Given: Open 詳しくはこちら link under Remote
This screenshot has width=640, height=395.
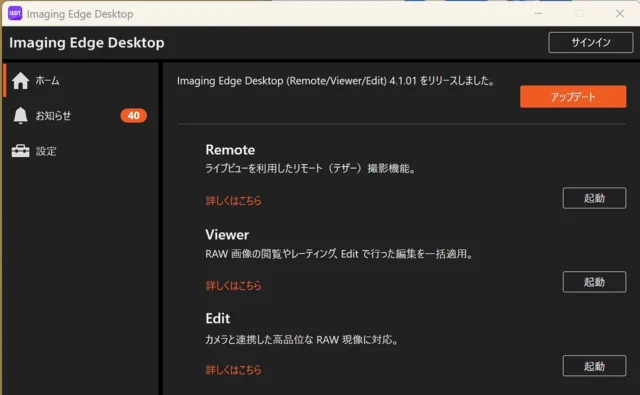Looking at the screenshot, I should click(233, 200).
